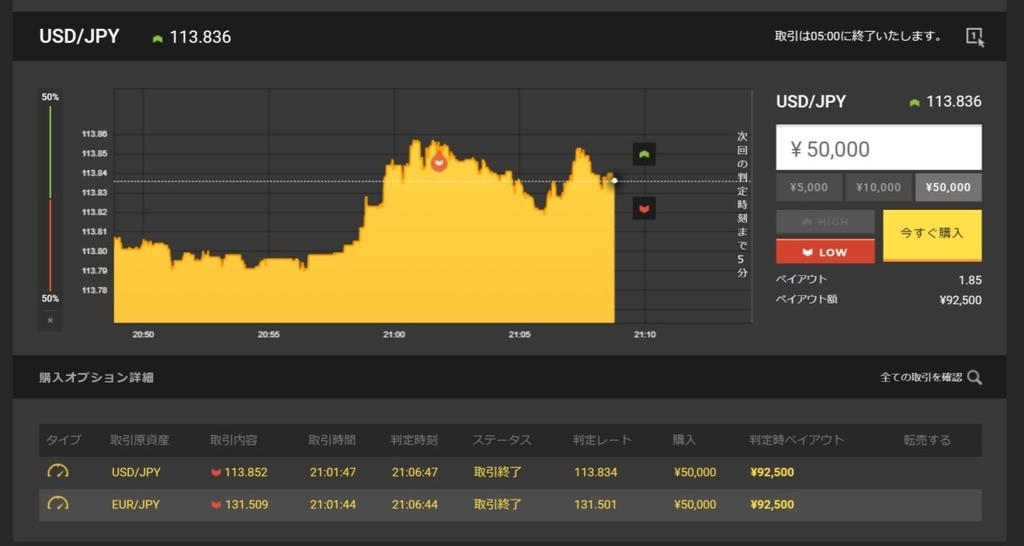This screenshot has width=1024, height=546.
Task: Click the 取引時間 column header
Action: [x=332, y=440]
